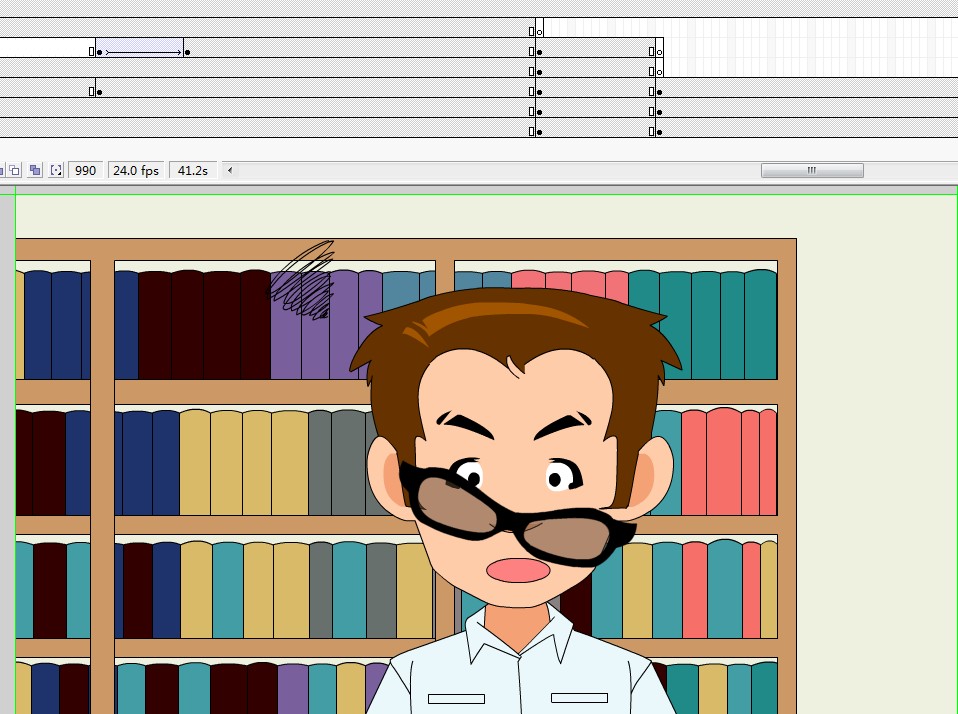Screen dimensions: 958x714
Task: Open Modify Onion Markers menu
Action: tap(56, 171)
